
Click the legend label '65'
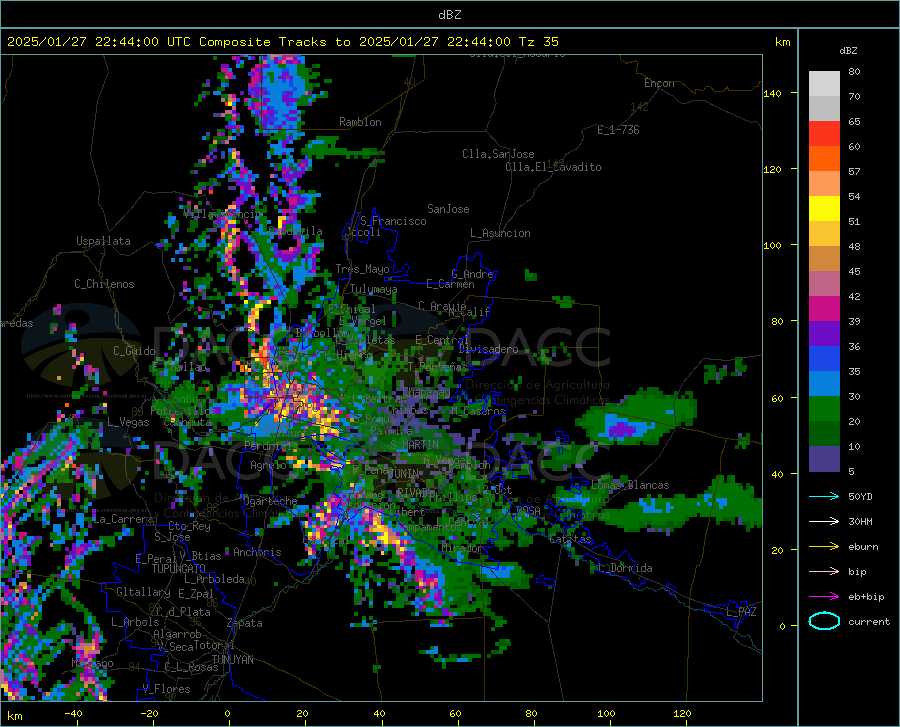tap(854, 122)
